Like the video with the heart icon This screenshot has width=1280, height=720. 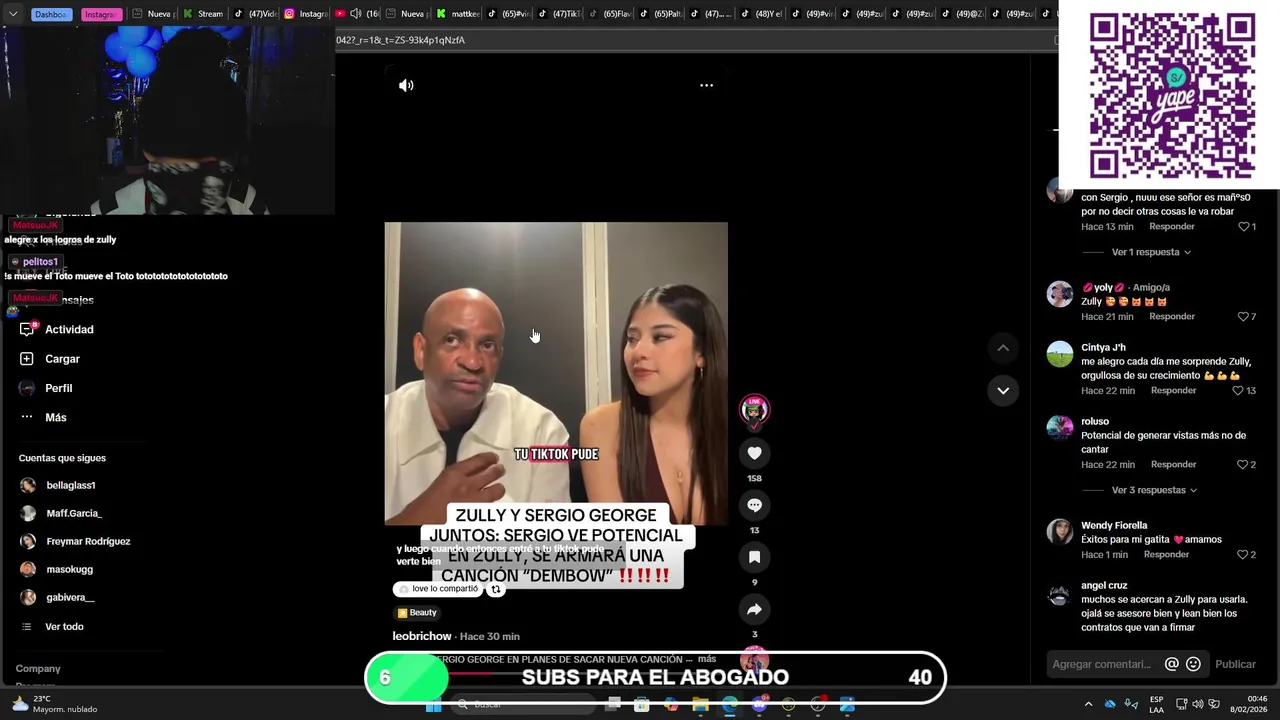[x=754, y=453]
